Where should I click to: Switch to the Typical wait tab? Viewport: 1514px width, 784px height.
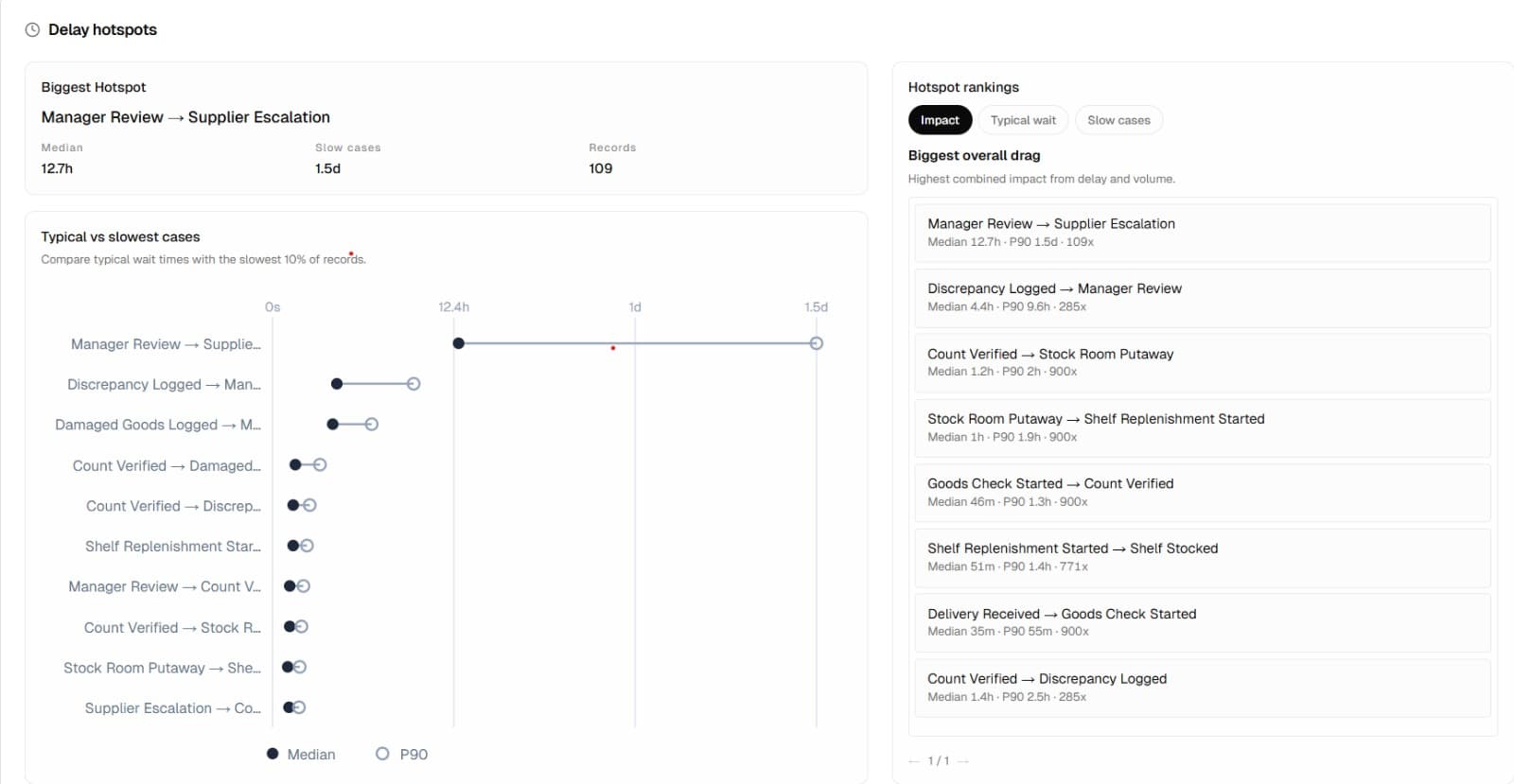[x=1023, y=120]
